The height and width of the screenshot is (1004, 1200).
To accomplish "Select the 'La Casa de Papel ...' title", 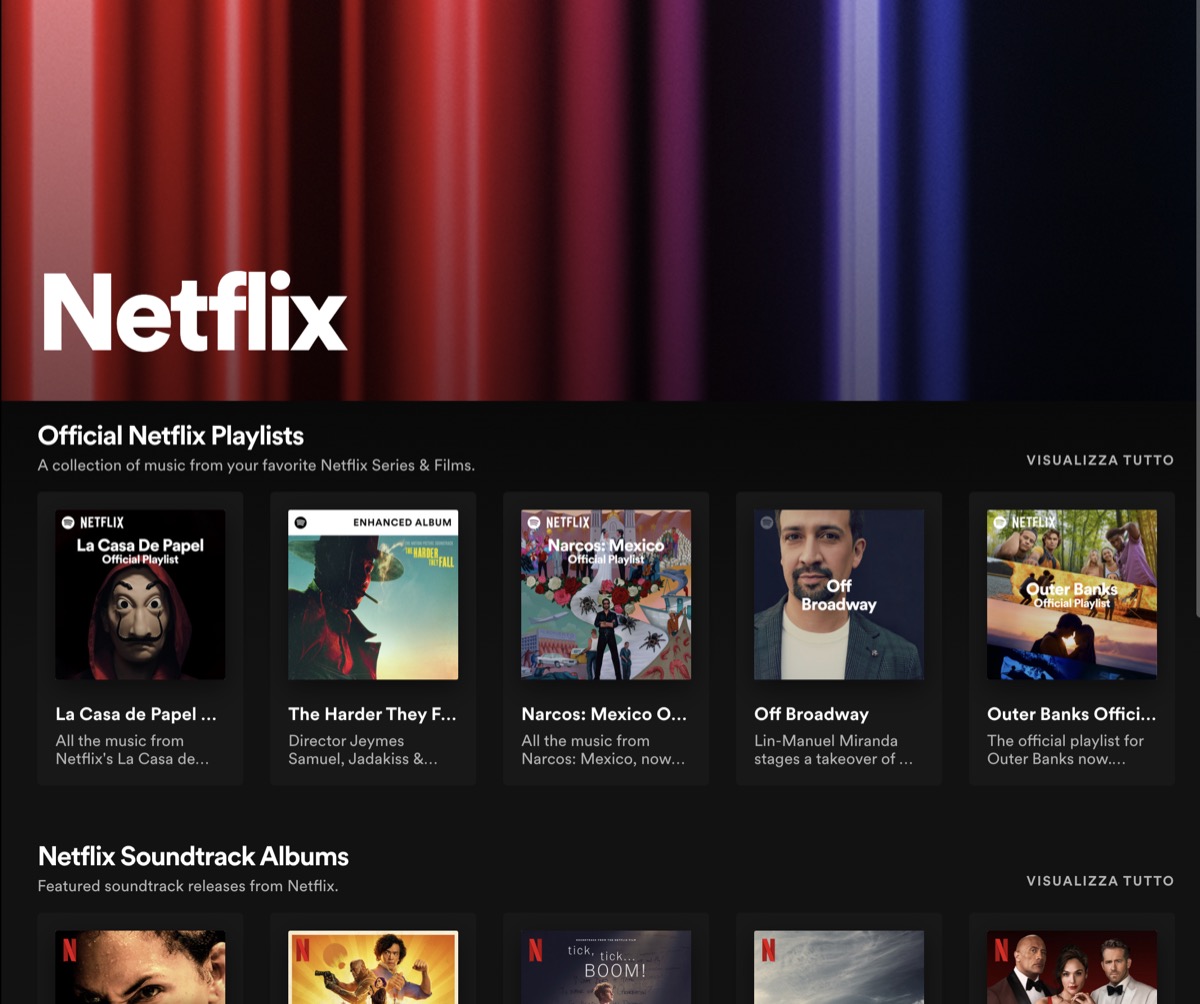I will pyautogui.click(x=136, y=714).
